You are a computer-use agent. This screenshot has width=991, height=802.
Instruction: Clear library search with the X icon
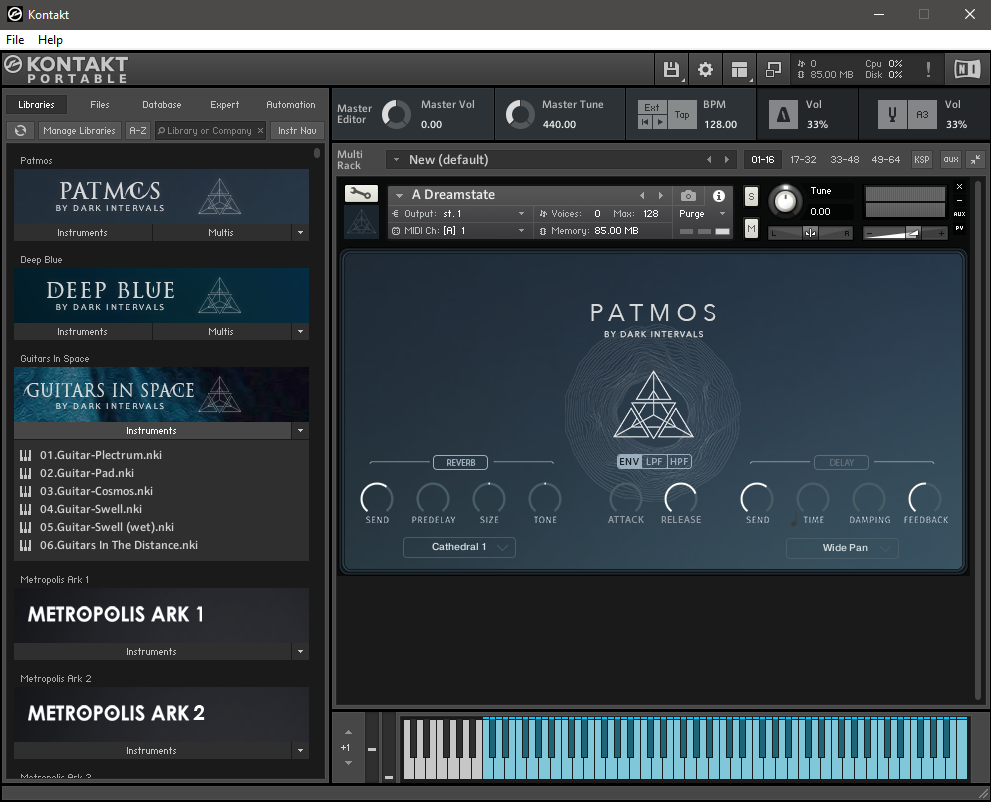pyautogui.click(x=260, y=130)
